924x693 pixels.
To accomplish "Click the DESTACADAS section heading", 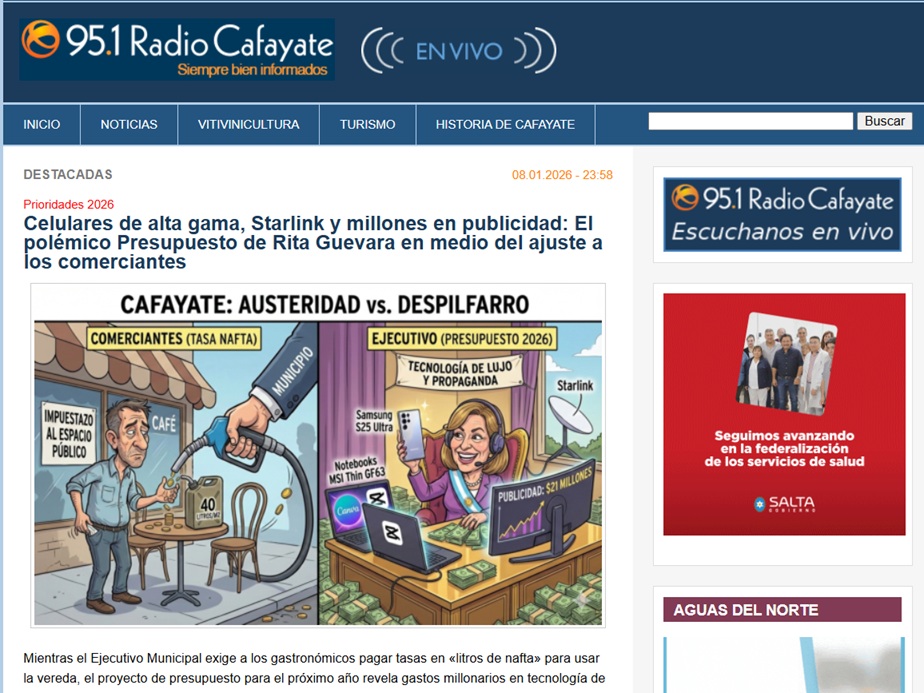I will 68,175.
